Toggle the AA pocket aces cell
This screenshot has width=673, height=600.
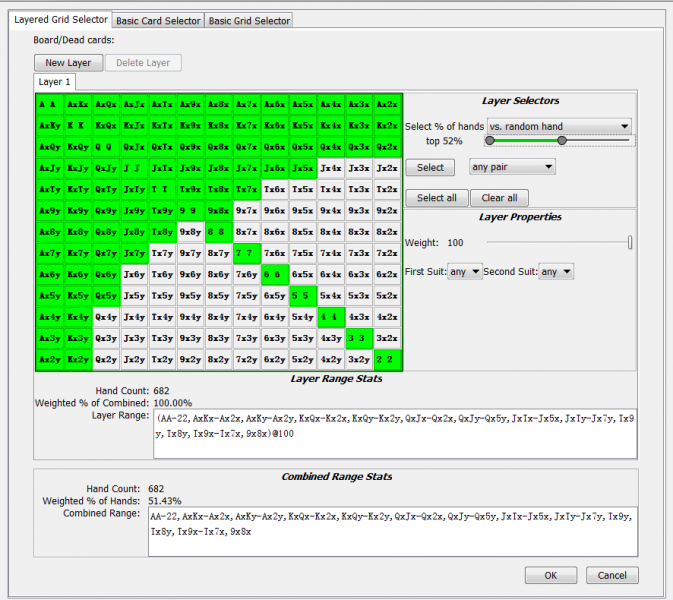49,104
